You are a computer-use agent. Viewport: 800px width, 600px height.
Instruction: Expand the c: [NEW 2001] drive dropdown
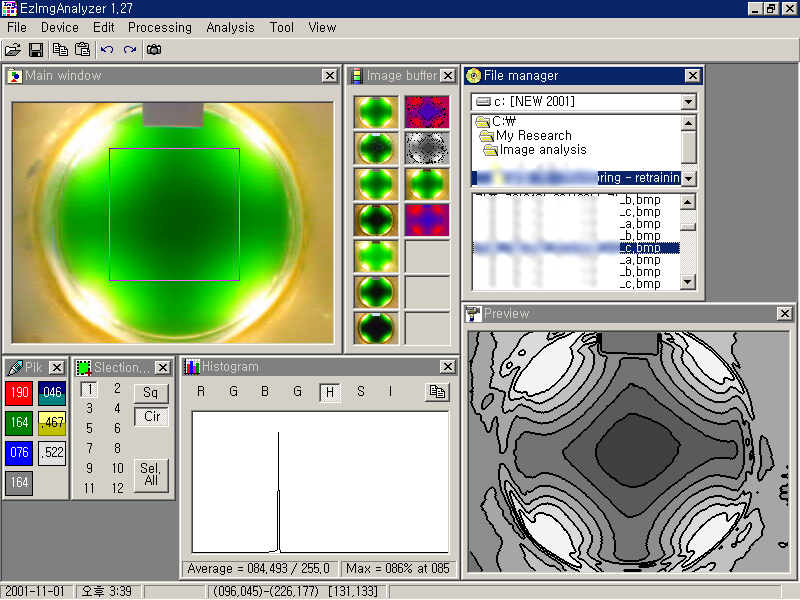[688, 102]
